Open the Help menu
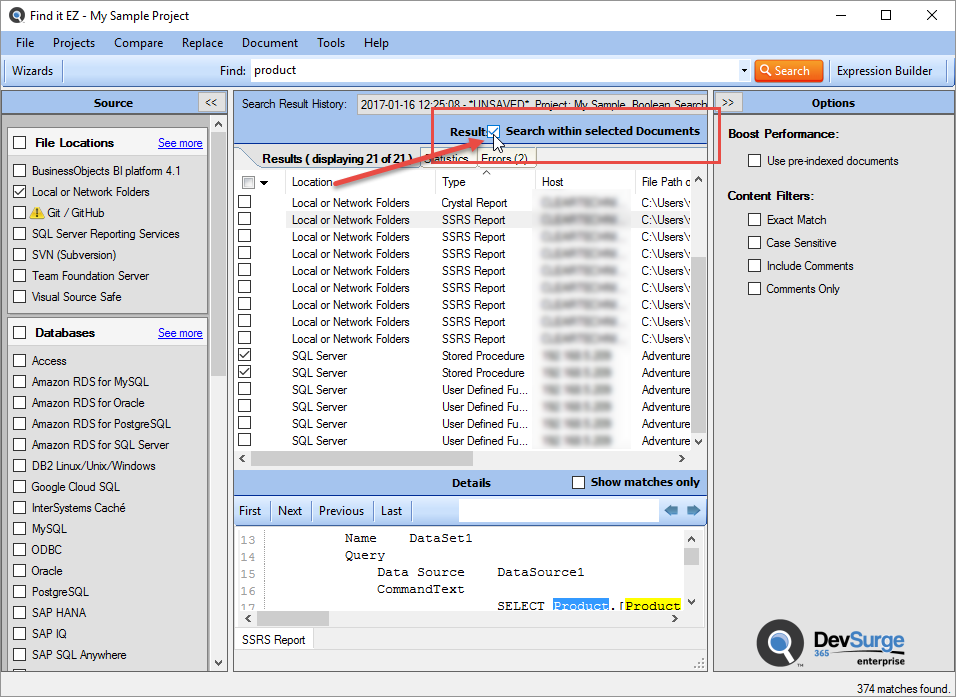The width and height of the screenshot is (956, 697). pyautogui.click(x=376, y=43)
